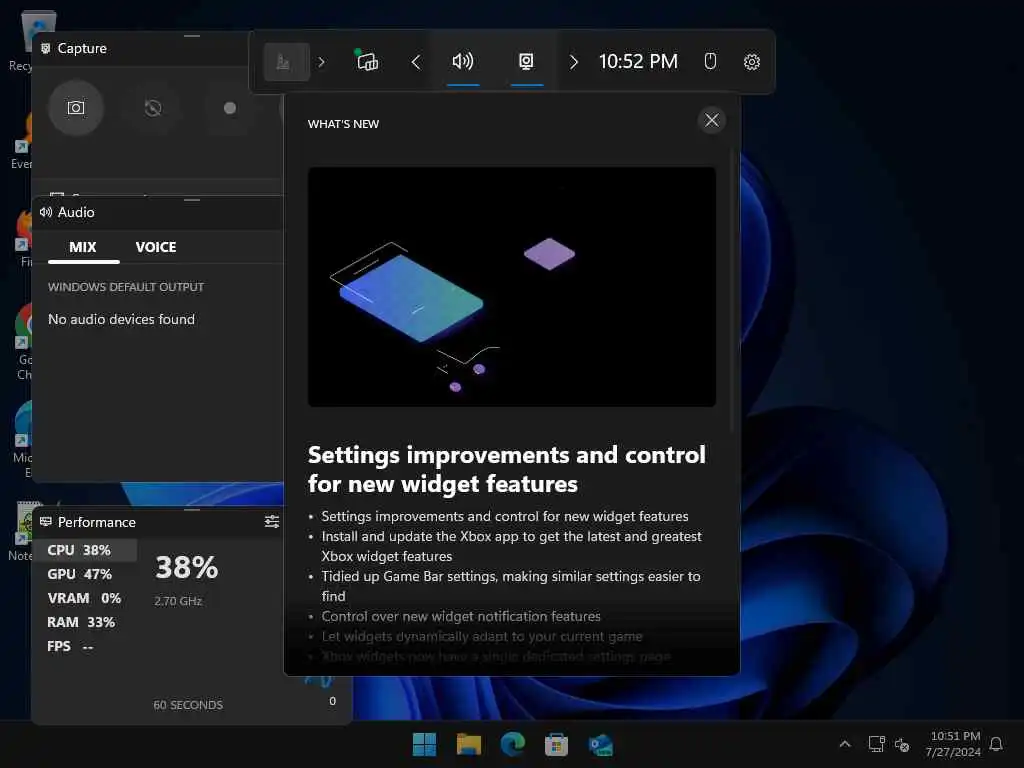Viewport: 1024px width, 768px height.
Task: Start recording with the record dot button
Action: [x=230, y=108]
